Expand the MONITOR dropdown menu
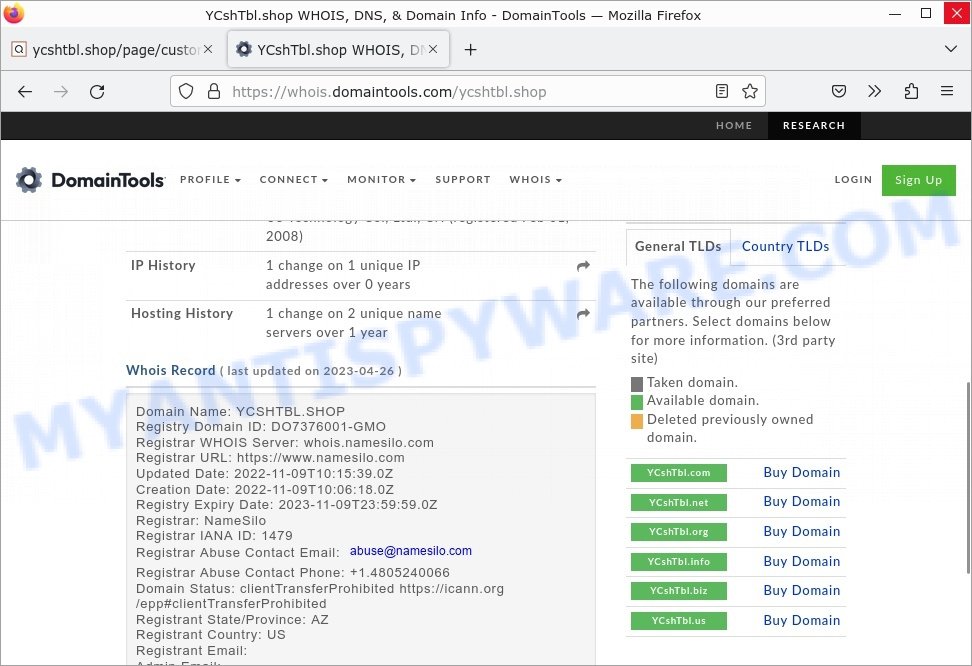972x666 pixels. pos(381,179)
